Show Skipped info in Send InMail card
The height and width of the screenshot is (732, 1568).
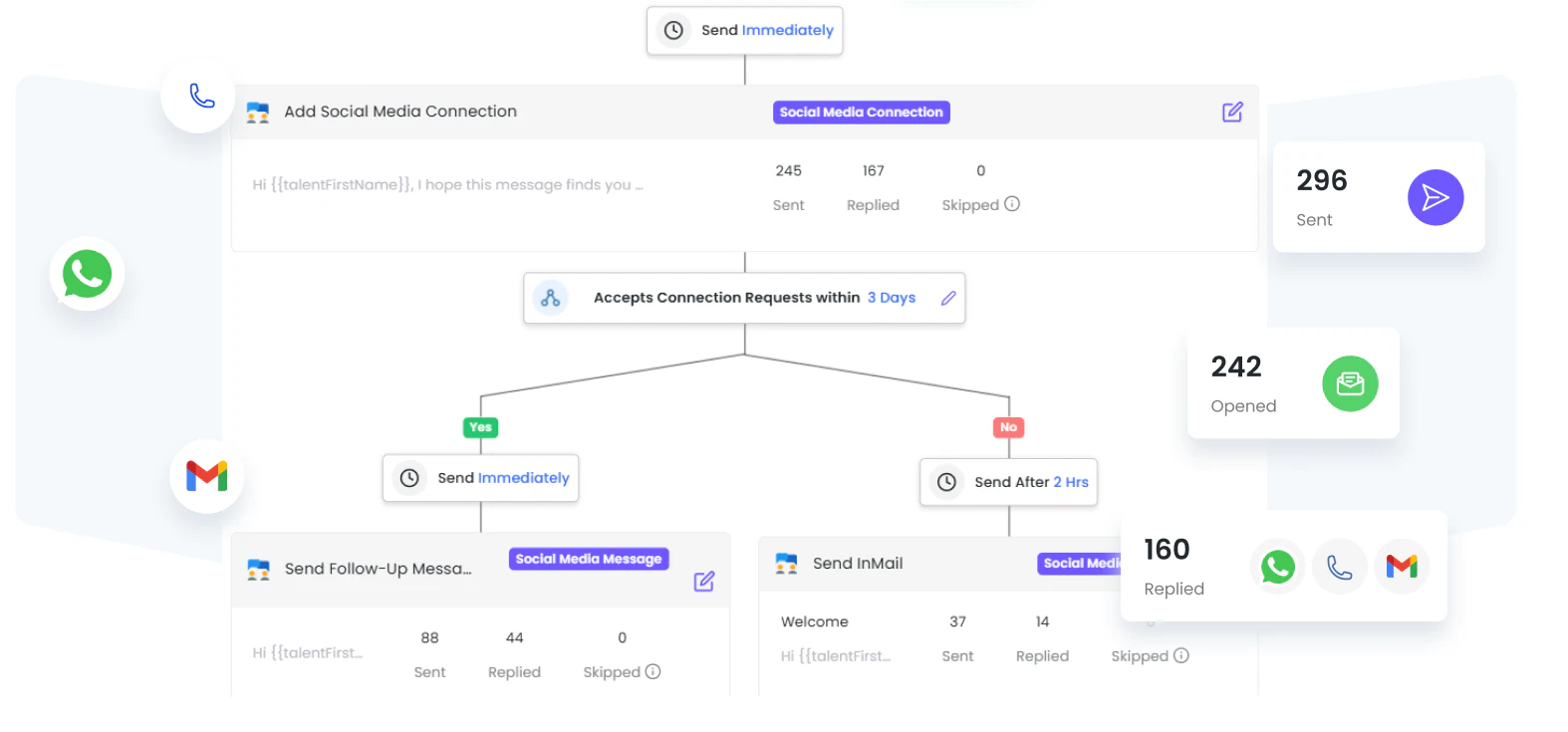(1181, 656)
